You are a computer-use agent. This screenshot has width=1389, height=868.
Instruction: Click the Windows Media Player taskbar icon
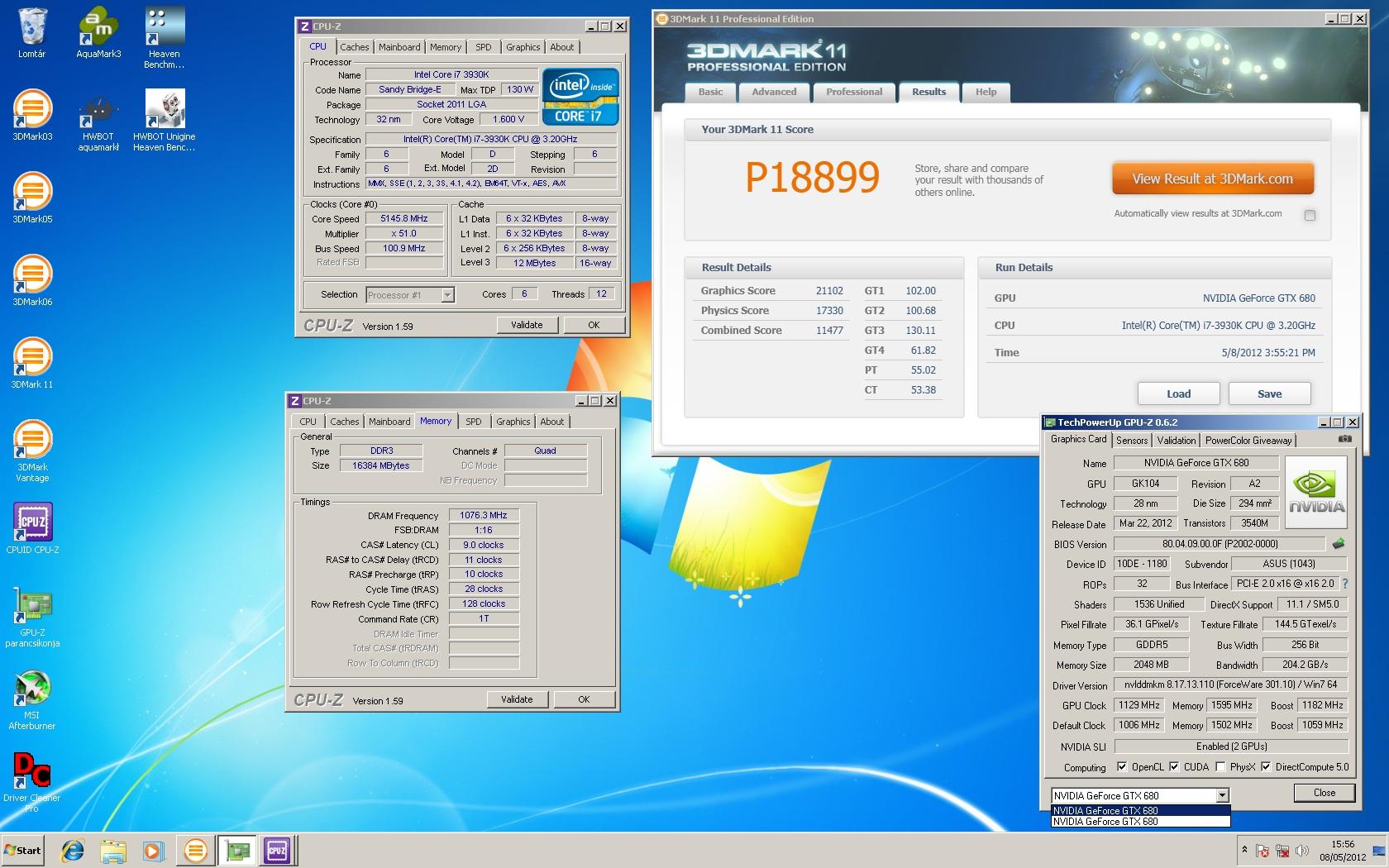pos(154,851)
